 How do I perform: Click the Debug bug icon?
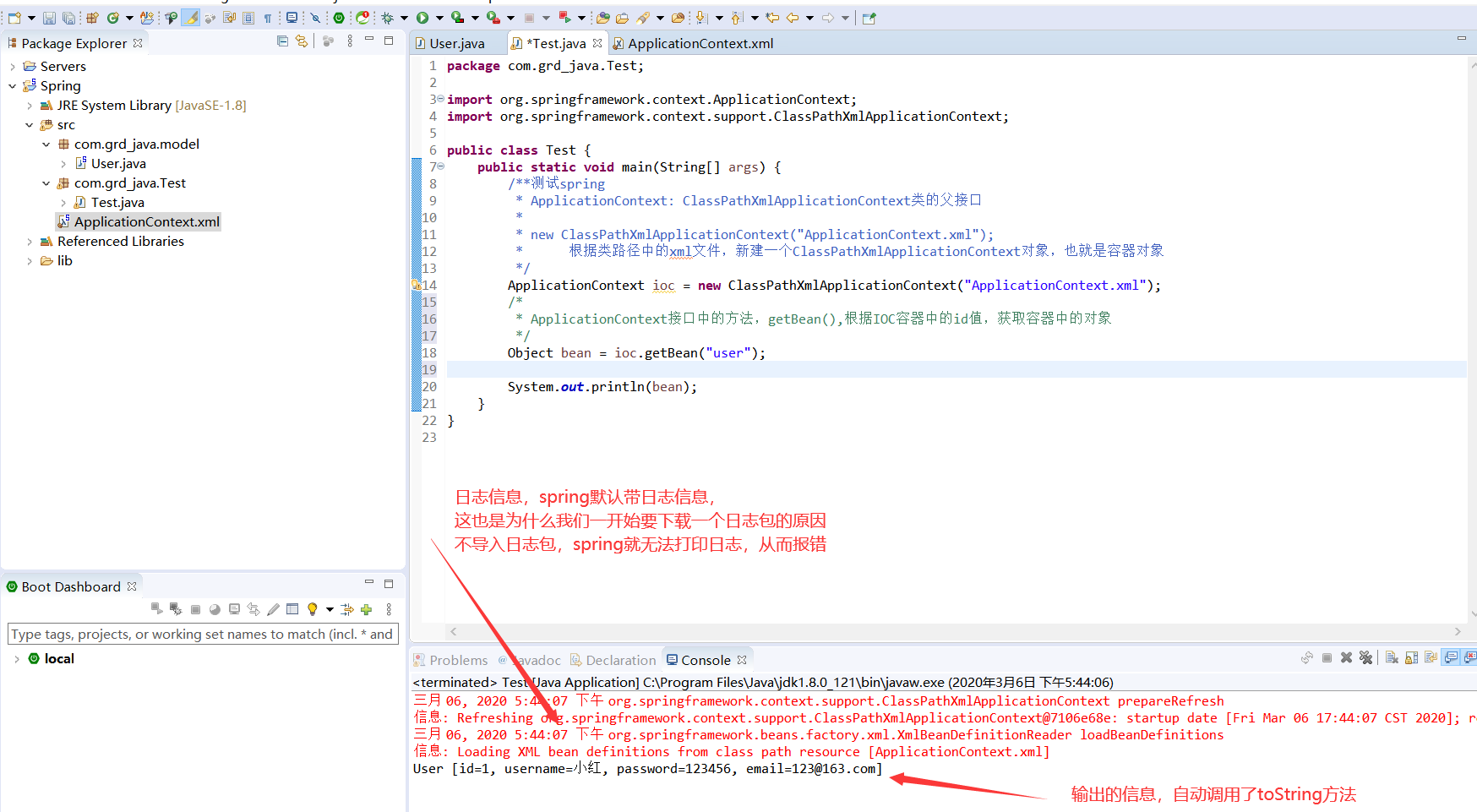click(388, 18)
